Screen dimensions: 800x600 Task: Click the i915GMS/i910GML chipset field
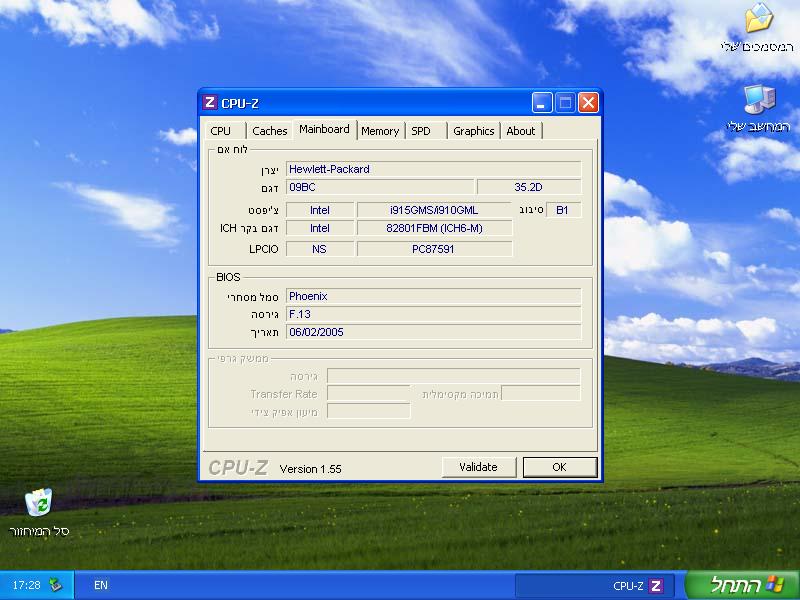(434, 210)
